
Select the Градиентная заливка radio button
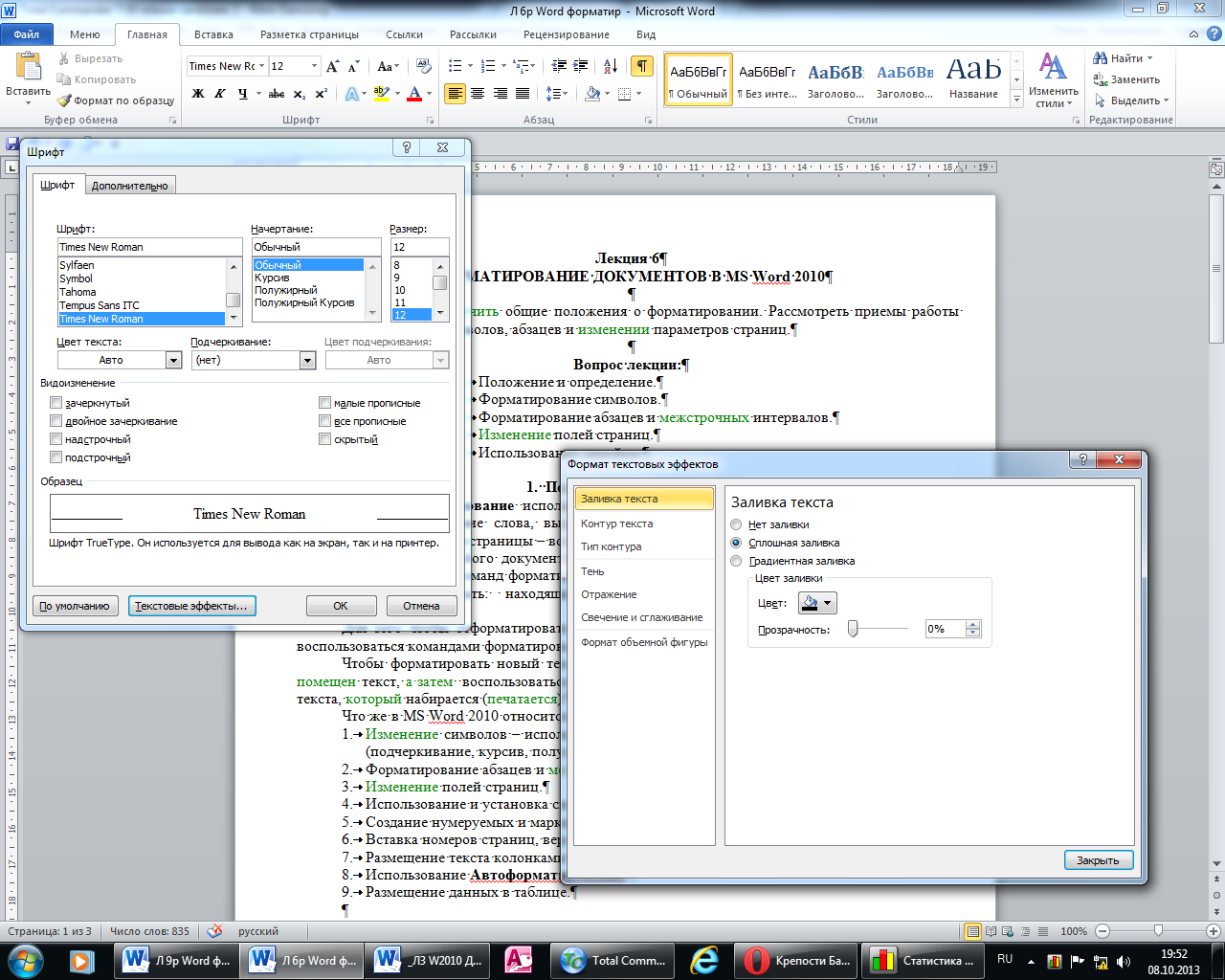pyautogui.click(x=736, y=561)
